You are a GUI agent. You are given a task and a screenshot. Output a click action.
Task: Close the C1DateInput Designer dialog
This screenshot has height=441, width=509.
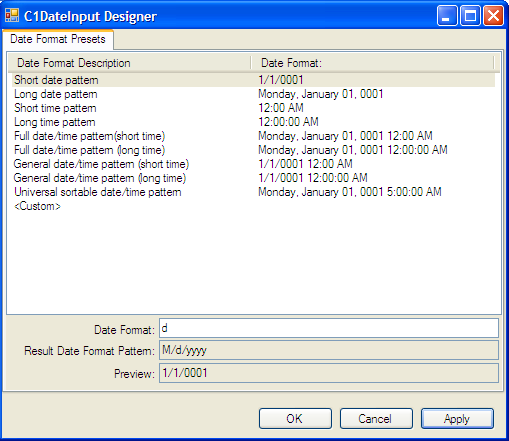(493, 16)
